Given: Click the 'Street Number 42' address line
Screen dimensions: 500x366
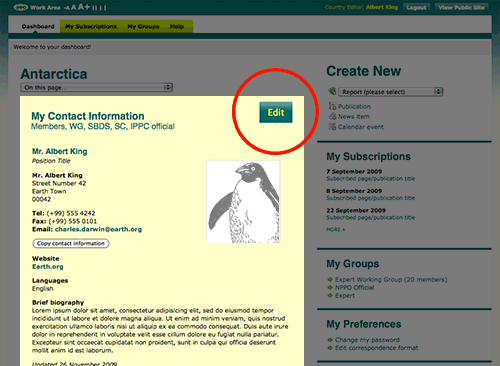Looking at the screenshot, I should tap(59, 183).
